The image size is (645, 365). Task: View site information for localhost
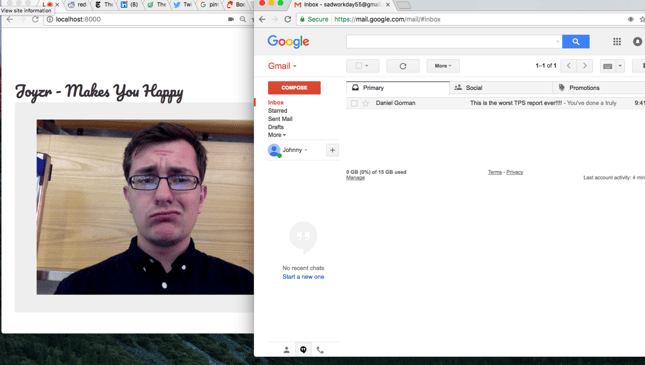(50, 19)
